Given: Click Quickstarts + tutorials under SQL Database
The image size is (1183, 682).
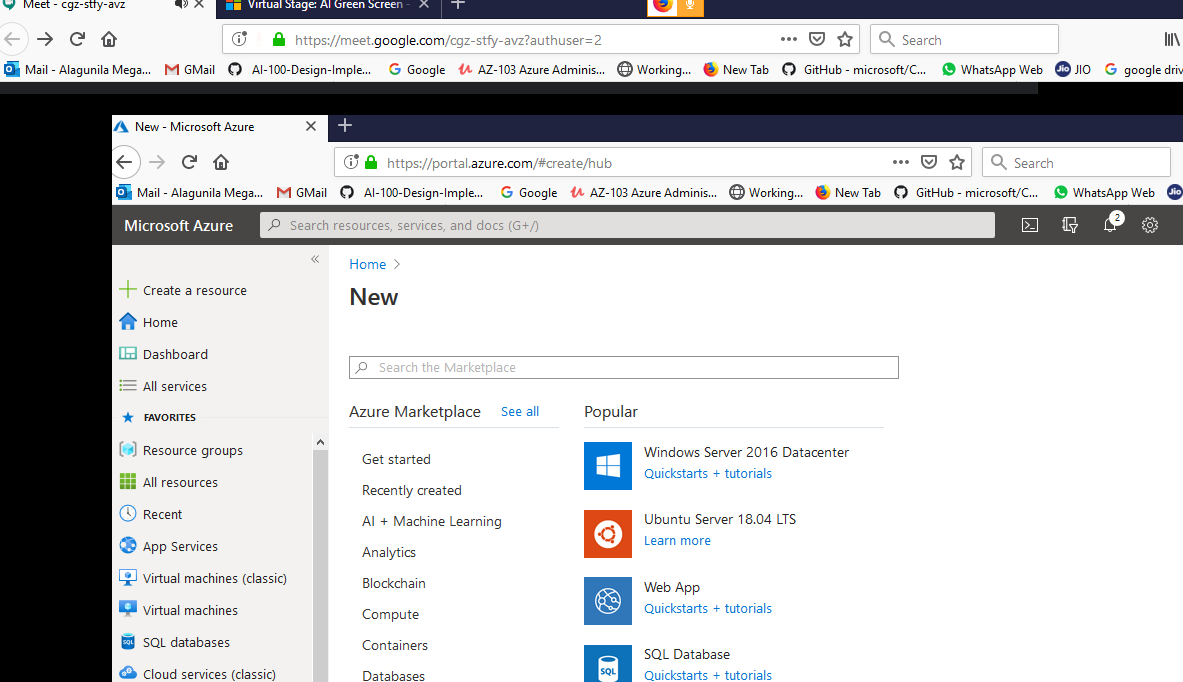Looking at the screenshot, I should click(708, 674).
